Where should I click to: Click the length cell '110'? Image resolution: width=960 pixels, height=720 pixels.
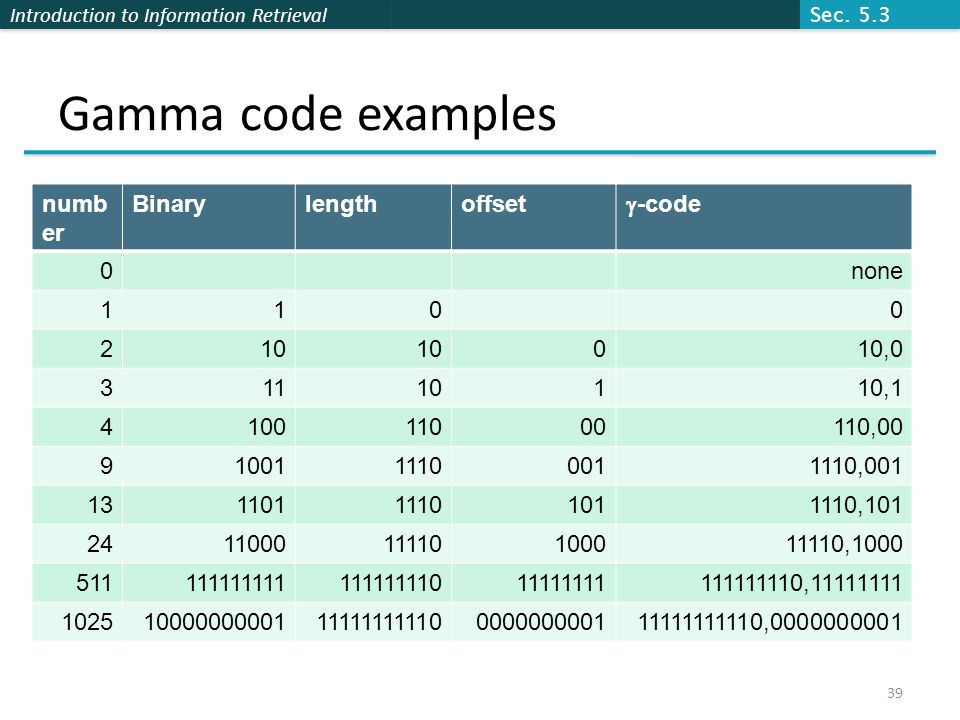tap(373, 427)
